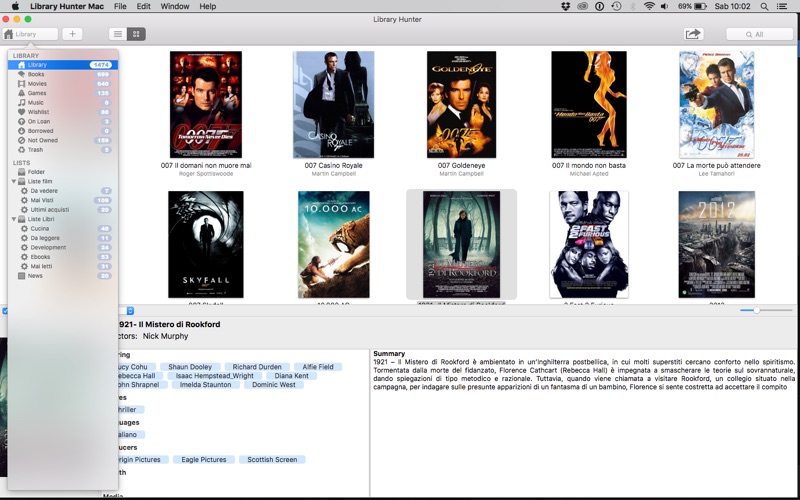The image size is (800, 500).
Task: Collapse the Liste Libri group
Action: tap(14, 219)
